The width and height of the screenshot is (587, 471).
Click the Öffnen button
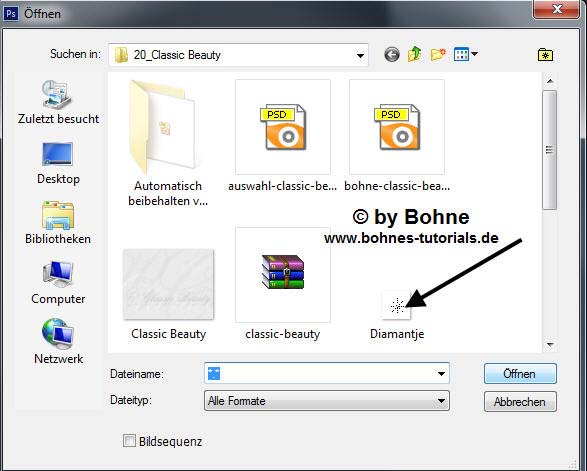[520, 374]
